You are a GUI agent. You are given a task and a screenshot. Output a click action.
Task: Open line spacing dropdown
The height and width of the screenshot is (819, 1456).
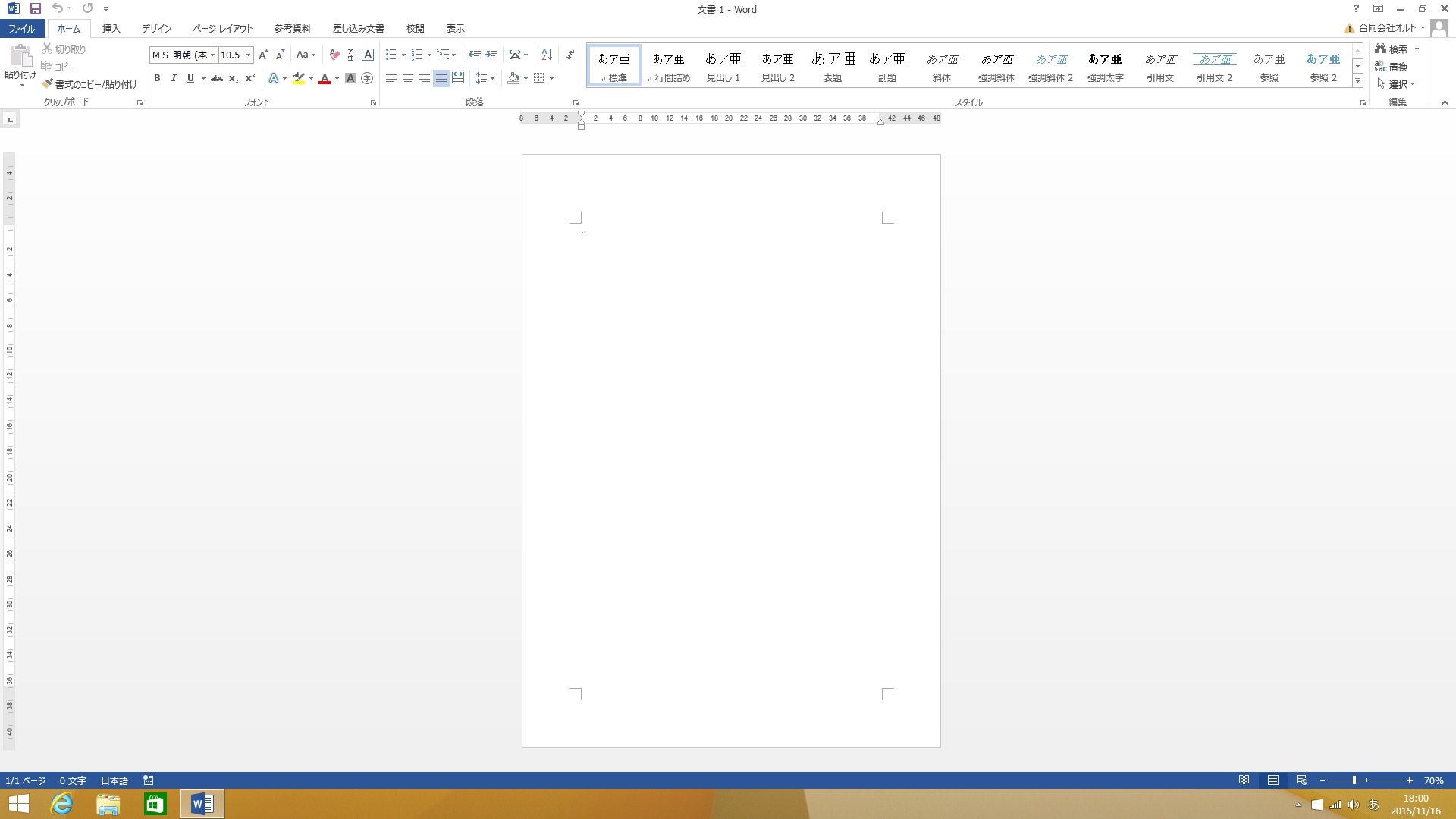click(485, 78)
